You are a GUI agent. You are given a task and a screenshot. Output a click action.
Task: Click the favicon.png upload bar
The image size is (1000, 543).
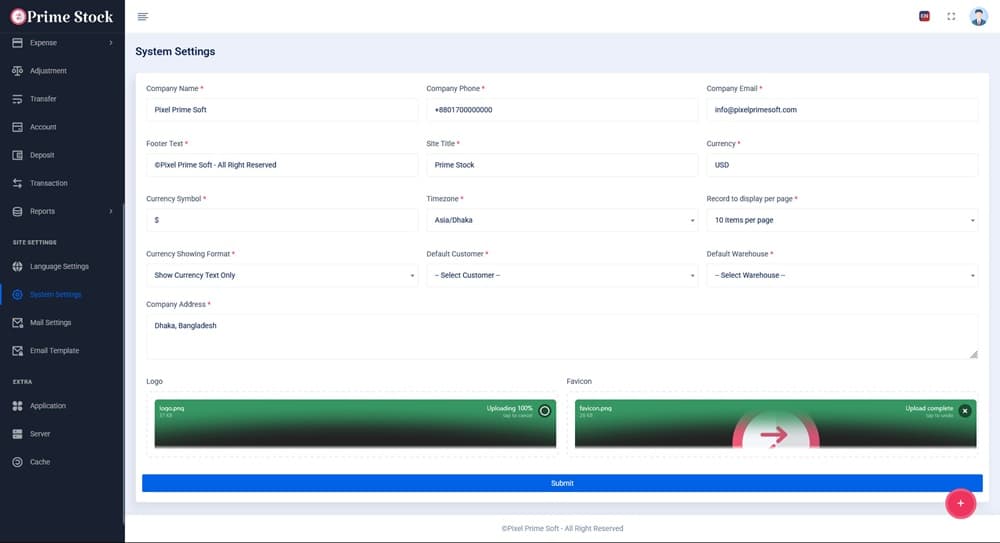click(776, 423)
